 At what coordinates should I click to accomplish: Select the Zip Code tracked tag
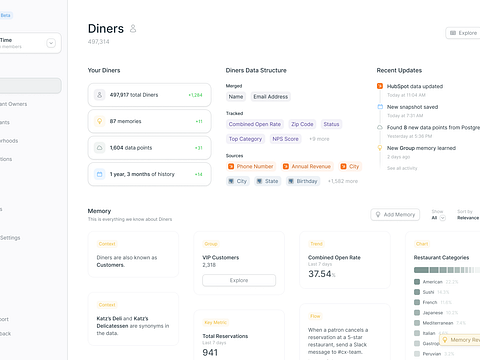pyautogui.click(x=302, y=124)
